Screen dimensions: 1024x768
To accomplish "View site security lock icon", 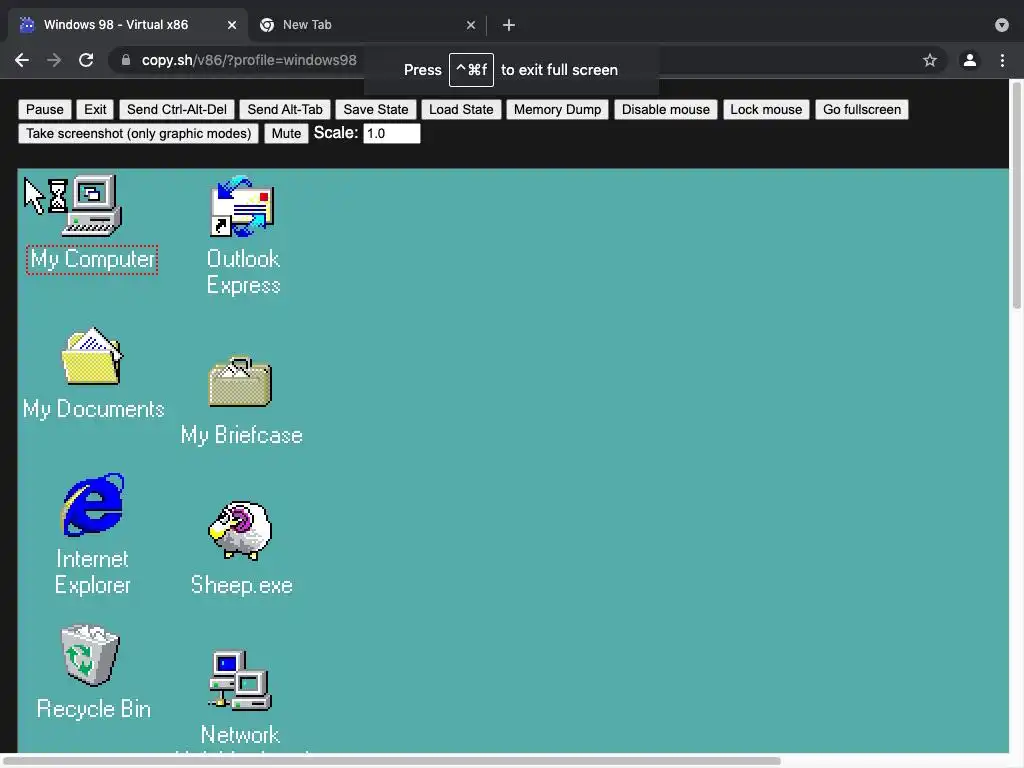I will 126,60.
